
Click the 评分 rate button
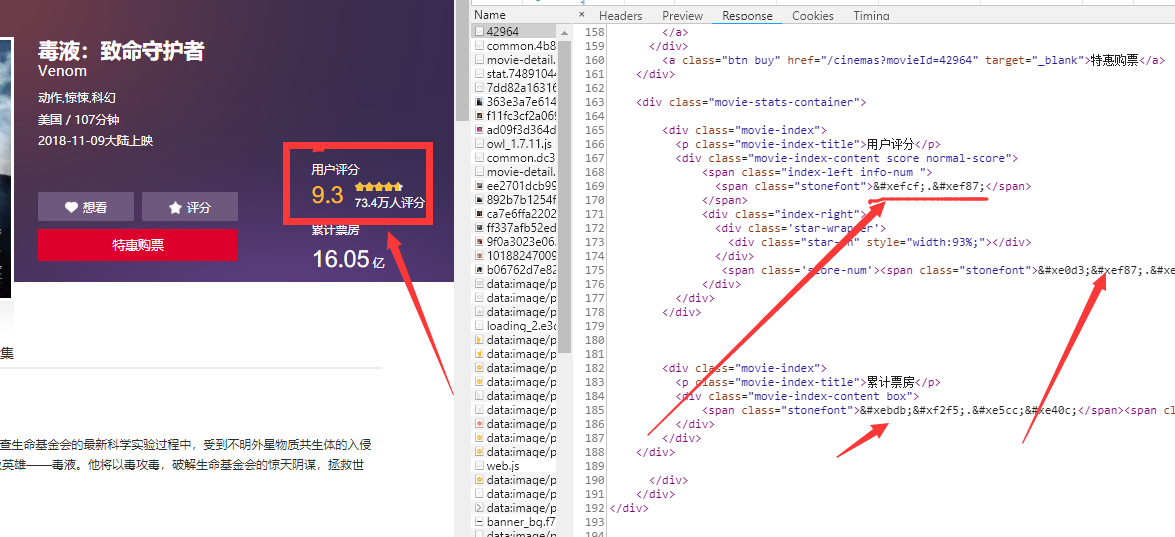tap(190, 207)
